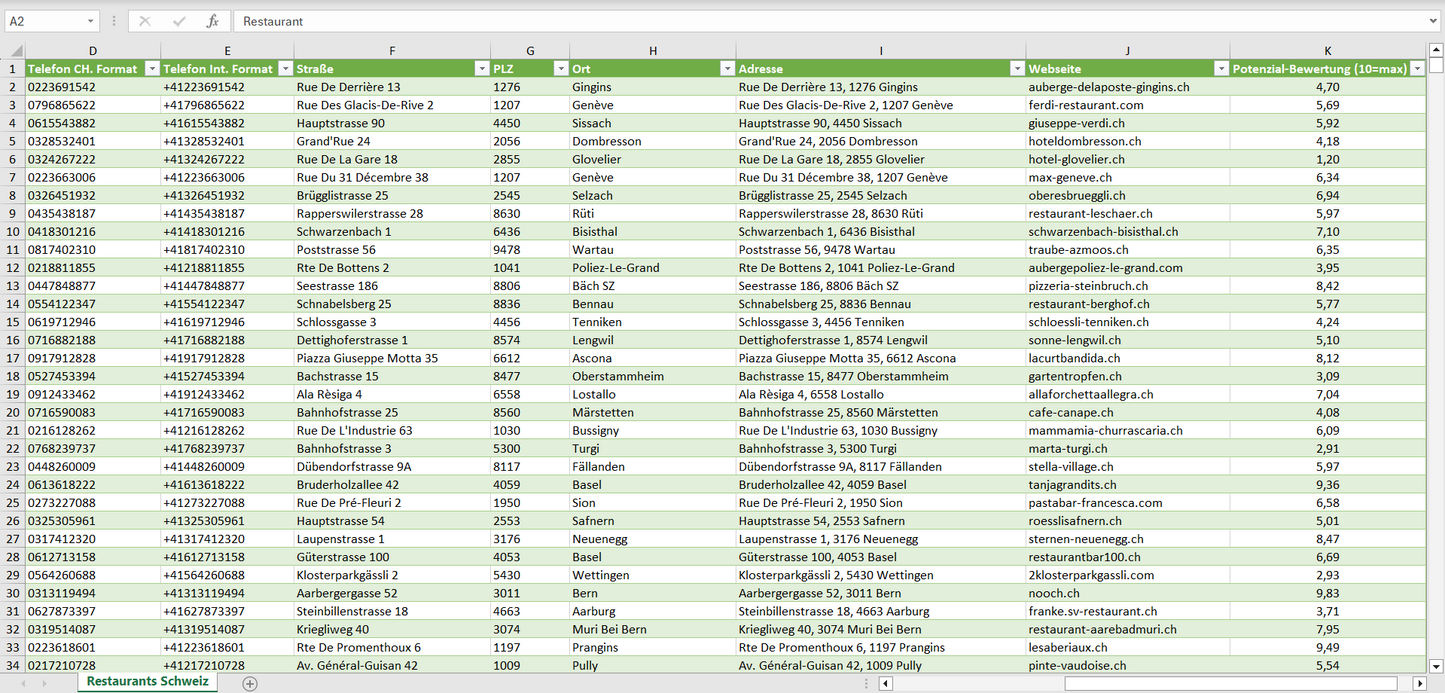Open the Name Box dropdown arrow
The width and height of the screenshot is (1445, 693).
tap(91, 21)
